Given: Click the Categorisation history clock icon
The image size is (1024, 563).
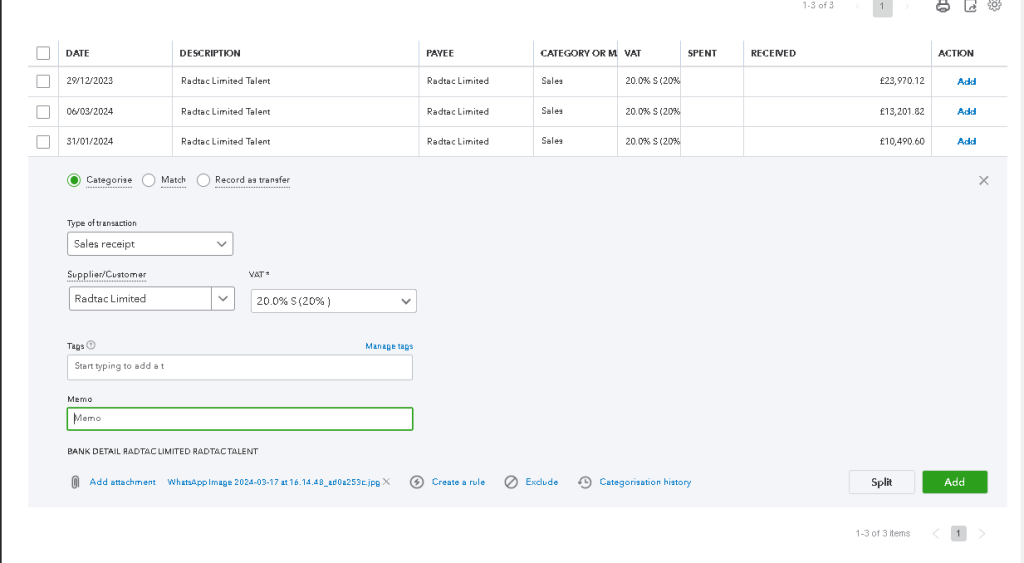Looking at the screenshot, I should (584, 482).
